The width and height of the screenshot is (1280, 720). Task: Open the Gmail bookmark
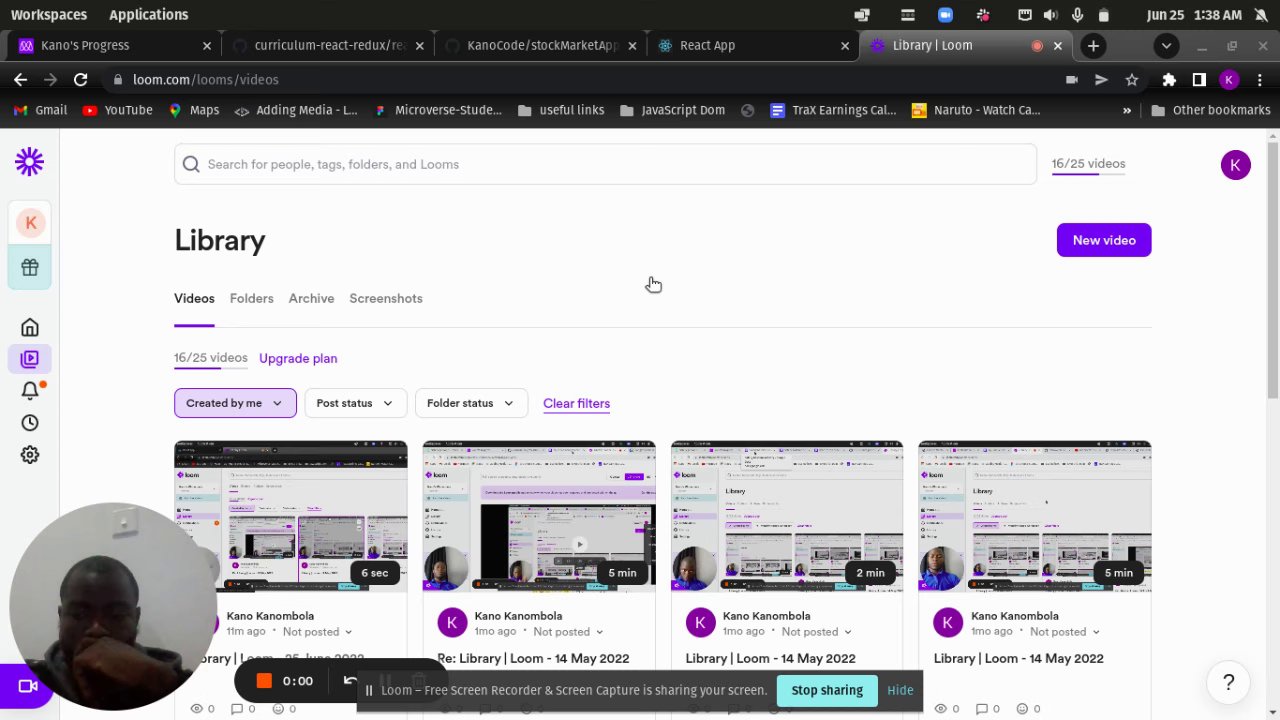41,110
